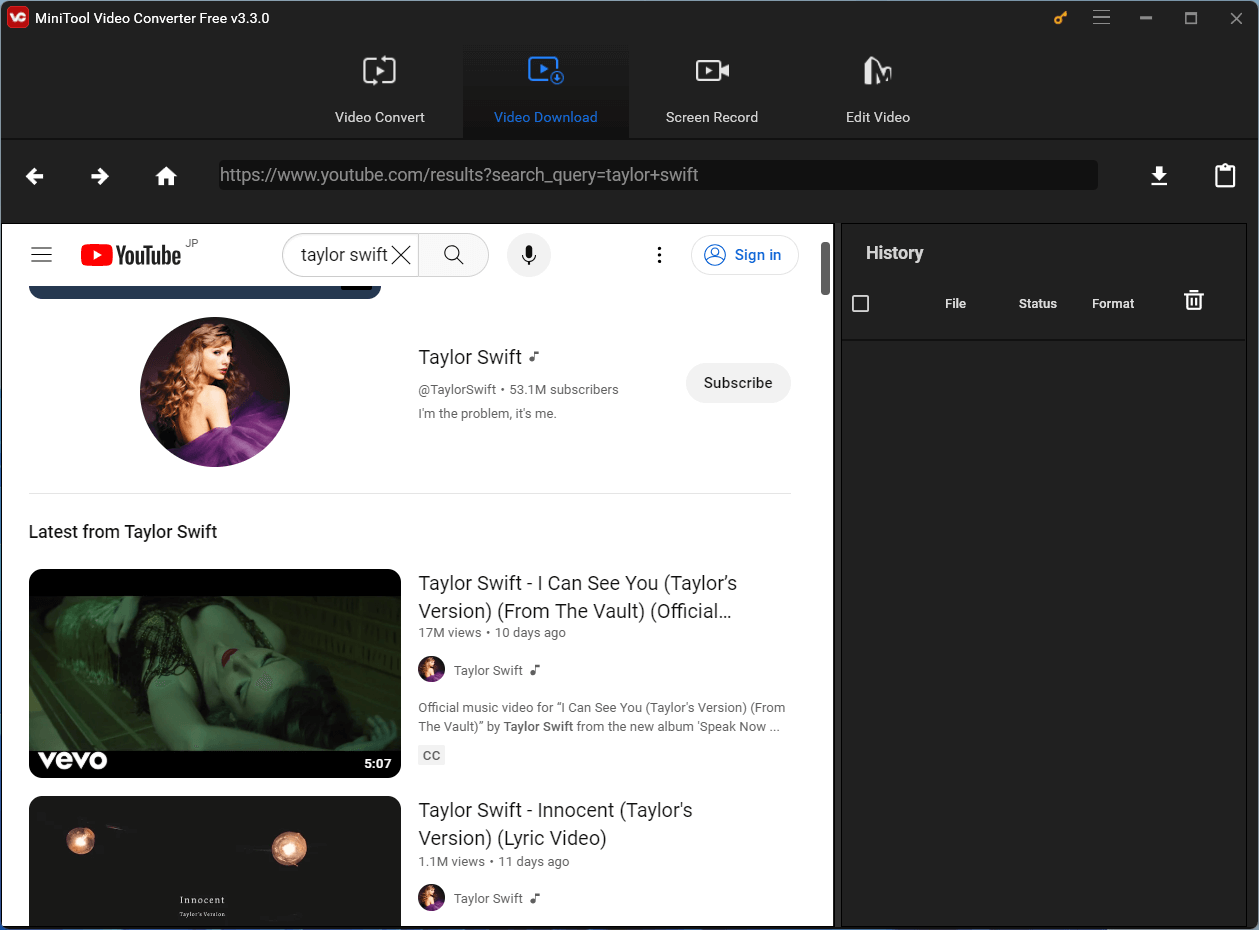Click the YouTube search magnifier button
Screen dimensions: 1259x930
pyautogui.click(x=453, y=255)
